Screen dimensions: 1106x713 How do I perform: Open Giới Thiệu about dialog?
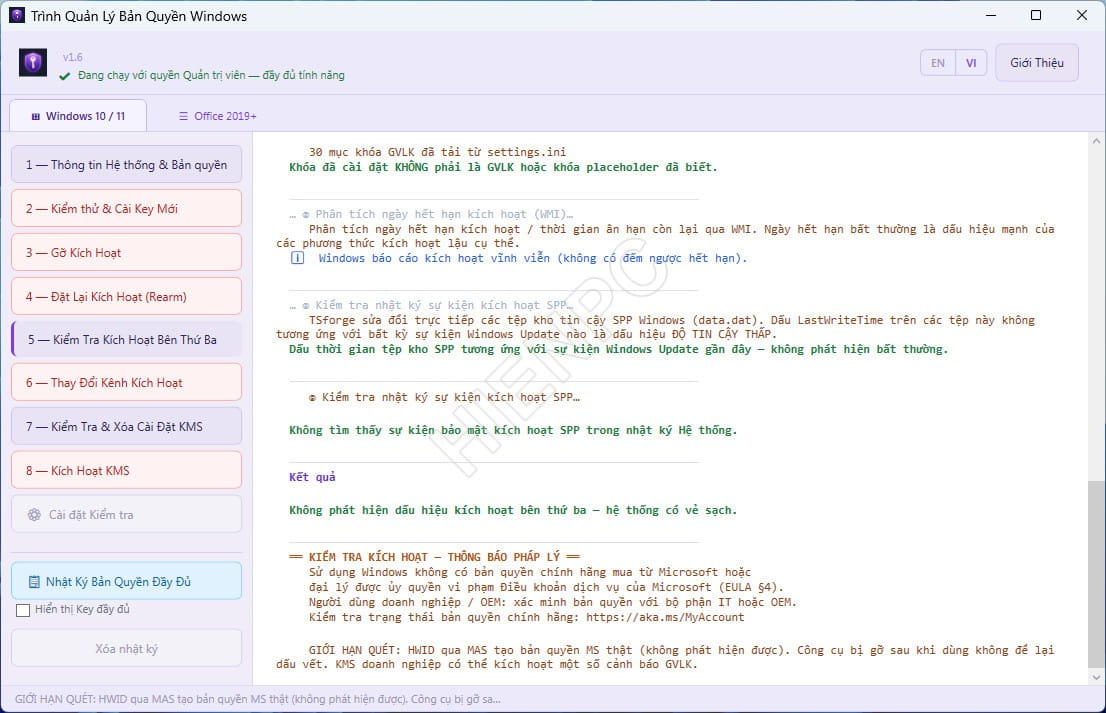1037,63
